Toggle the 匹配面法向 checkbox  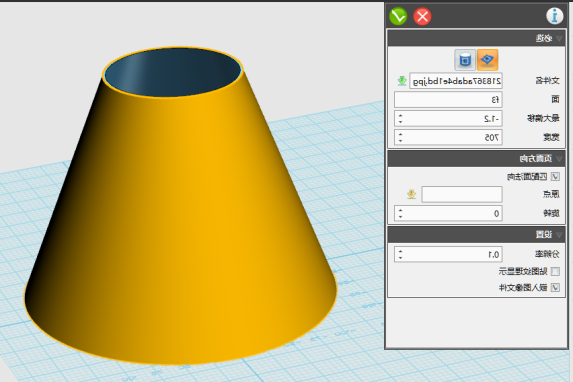coord(555,177)
